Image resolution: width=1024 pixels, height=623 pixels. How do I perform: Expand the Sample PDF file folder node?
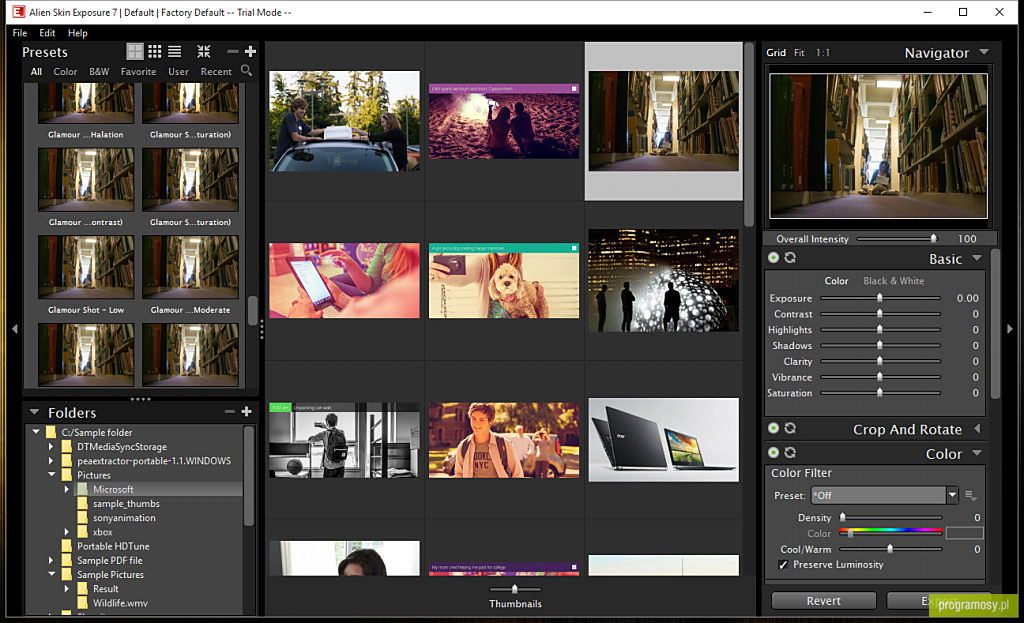[52, 560]
